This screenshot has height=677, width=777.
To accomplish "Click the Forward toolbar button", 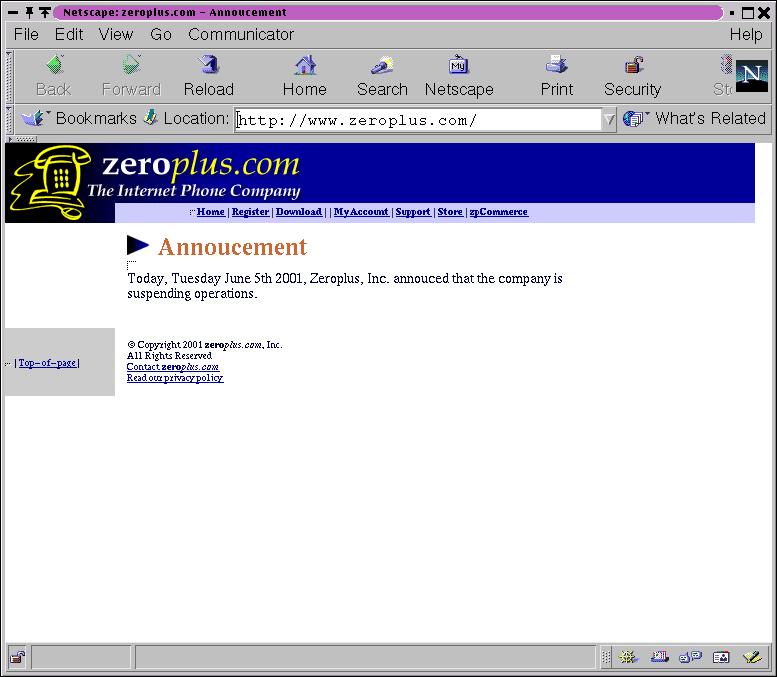I will [x=131, y=76].
